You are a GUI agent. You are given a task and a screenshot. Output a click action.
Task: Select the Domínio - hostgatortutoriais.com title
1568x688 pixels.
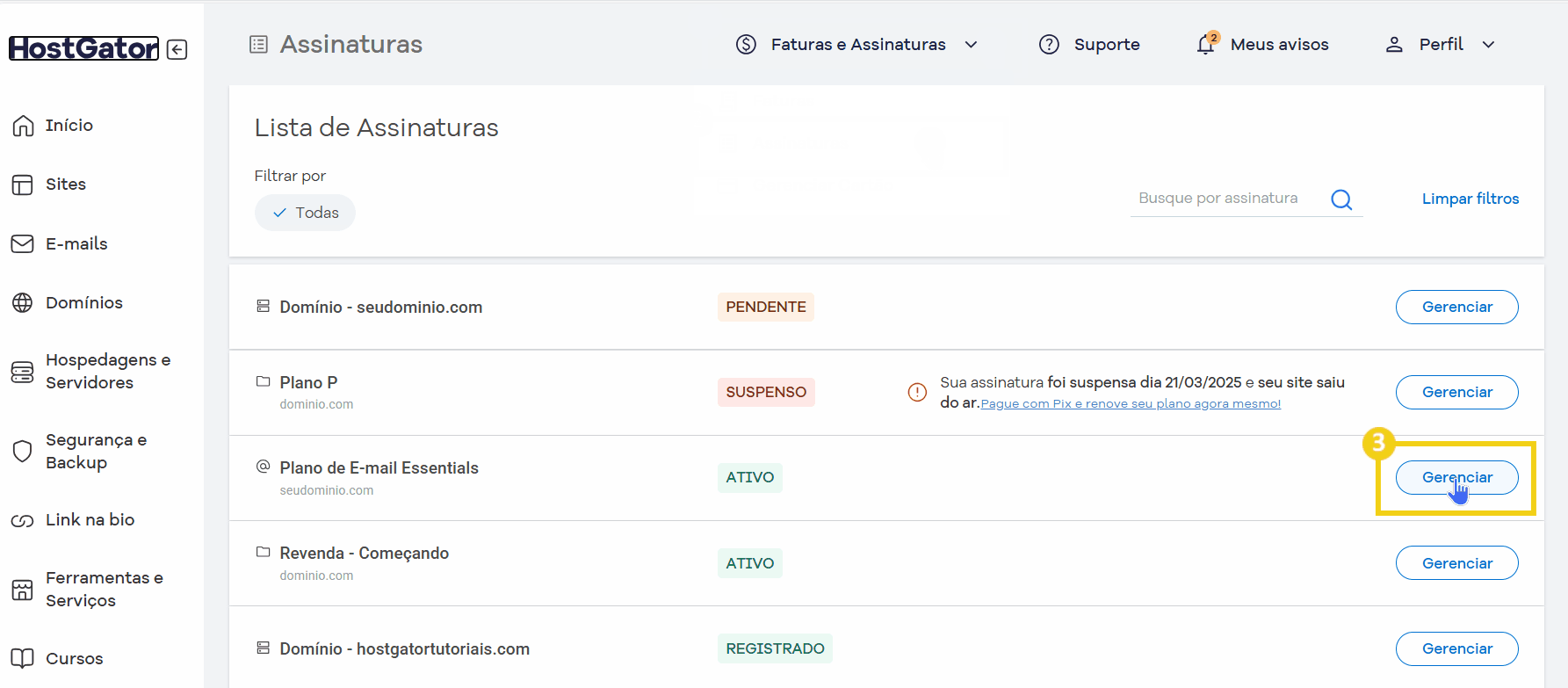(x=404, y=649)
